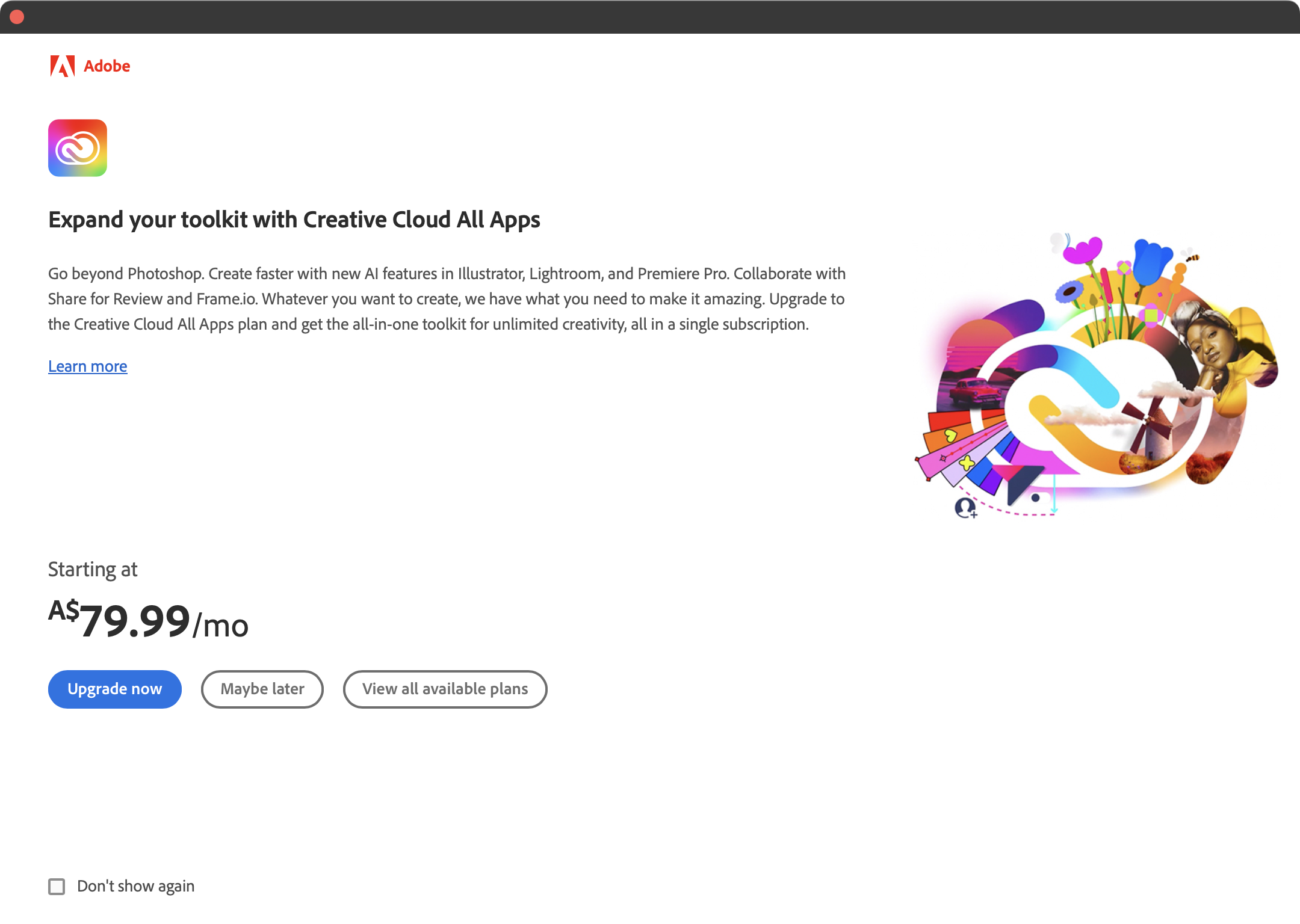Select the Upgrade now button

(x=114, y=689)
